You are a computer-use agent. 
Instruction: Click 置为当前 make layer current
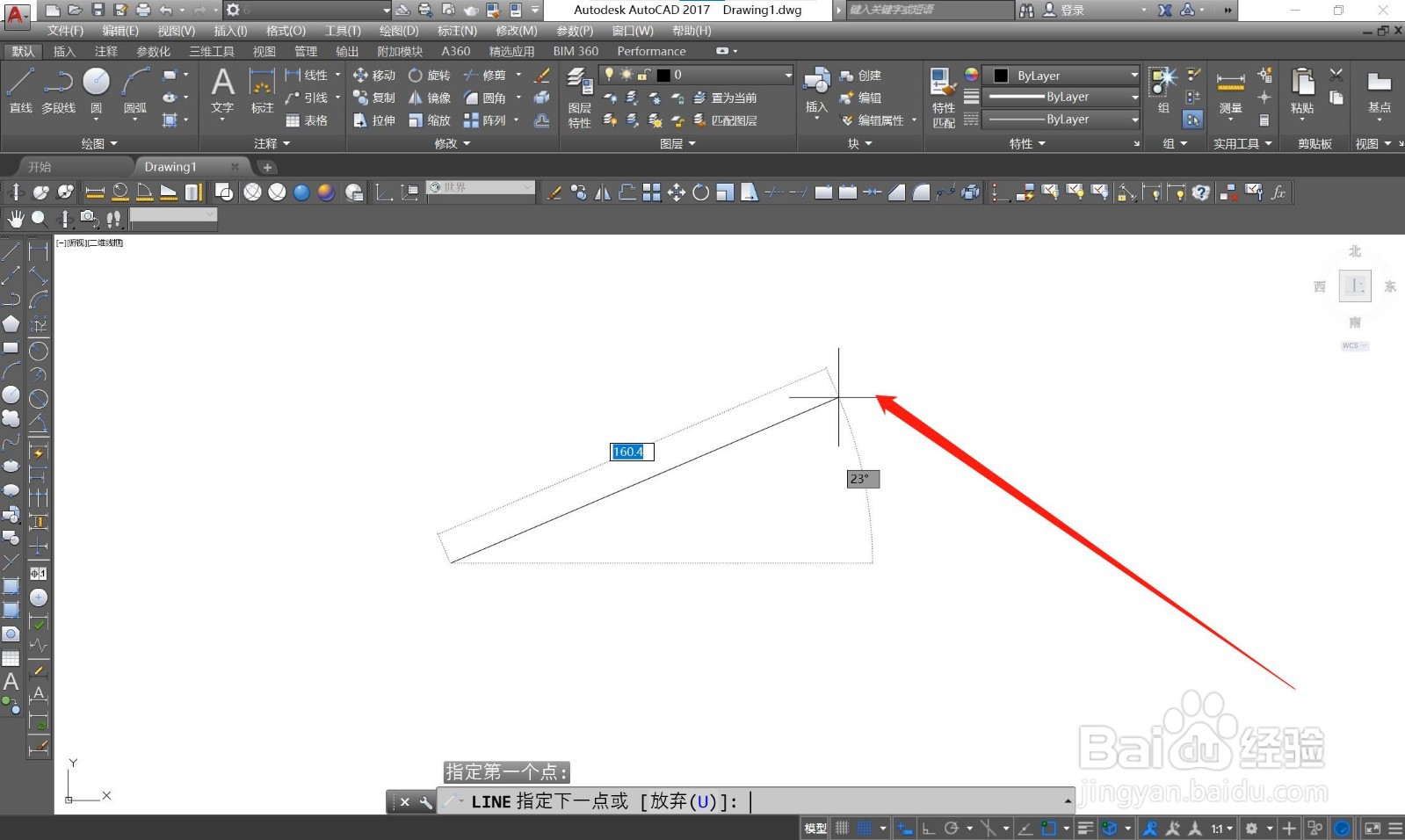(x=725, y=98)
